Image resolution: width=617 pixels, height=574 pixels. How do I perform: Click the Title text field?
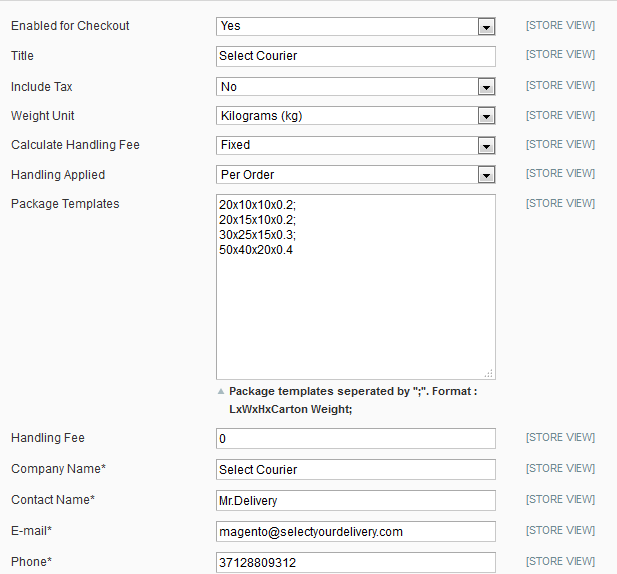tap(355, 56)
